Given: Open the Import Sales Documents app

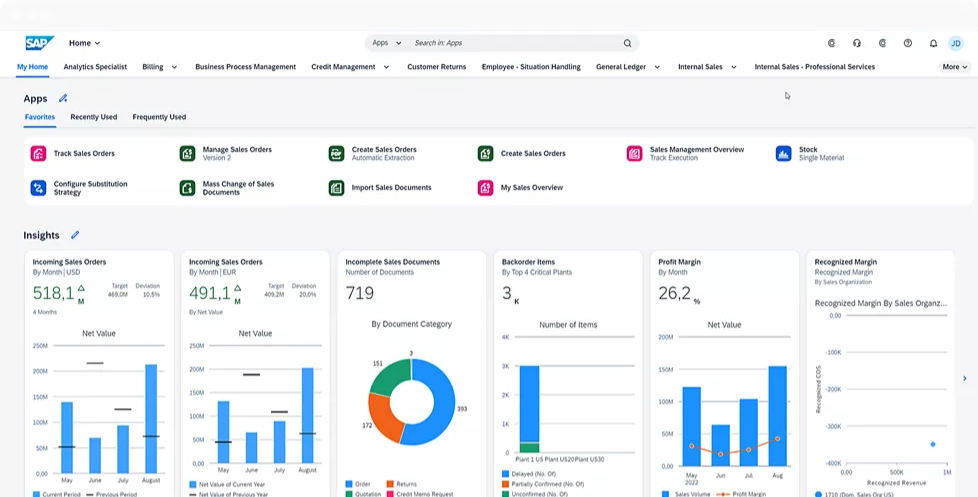Looking at the screenshot, I should point(391,188).
